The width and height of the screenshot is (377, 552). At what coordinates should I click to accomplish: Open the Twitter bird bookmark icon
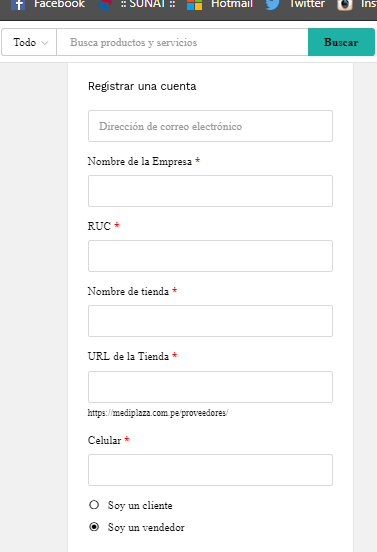pos(272,5)
